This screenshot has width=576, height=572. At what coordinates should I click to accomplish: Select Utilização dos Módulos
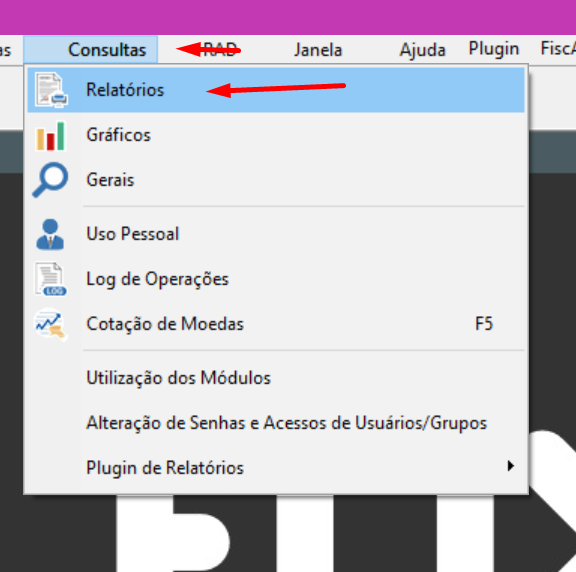tap(276, 378)
